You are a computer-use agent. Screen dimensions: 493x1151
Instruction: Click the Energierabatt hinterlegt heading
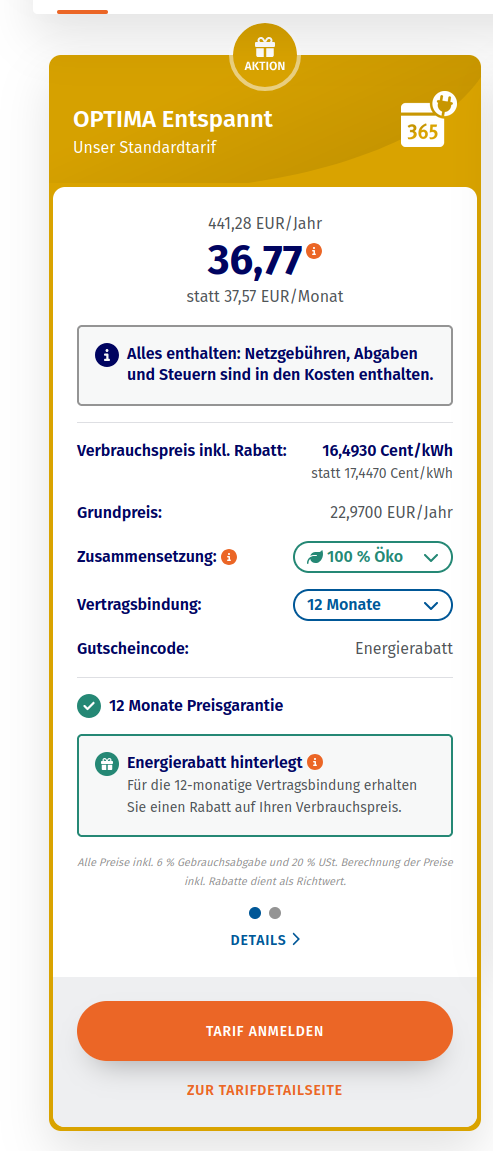pyautogui.click(x=216, y=762)
